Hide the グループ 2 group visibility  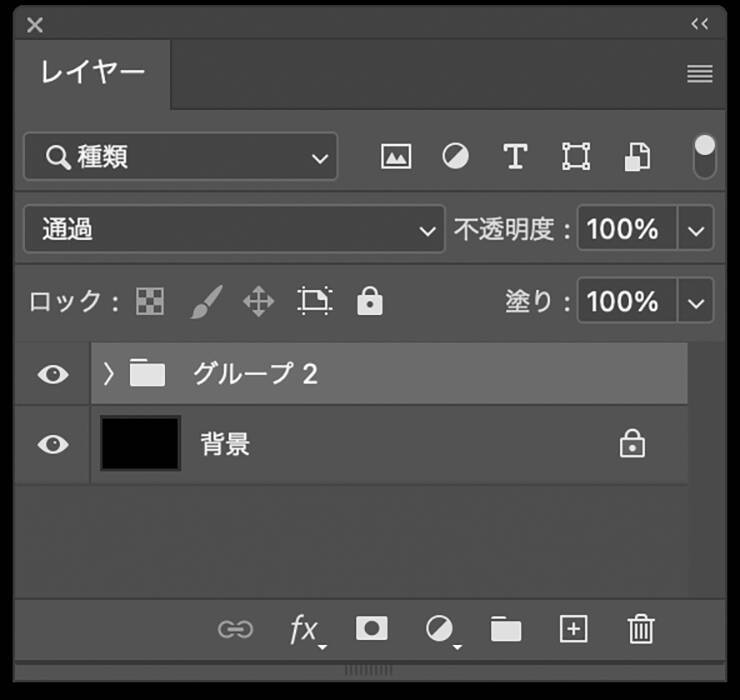53,374
